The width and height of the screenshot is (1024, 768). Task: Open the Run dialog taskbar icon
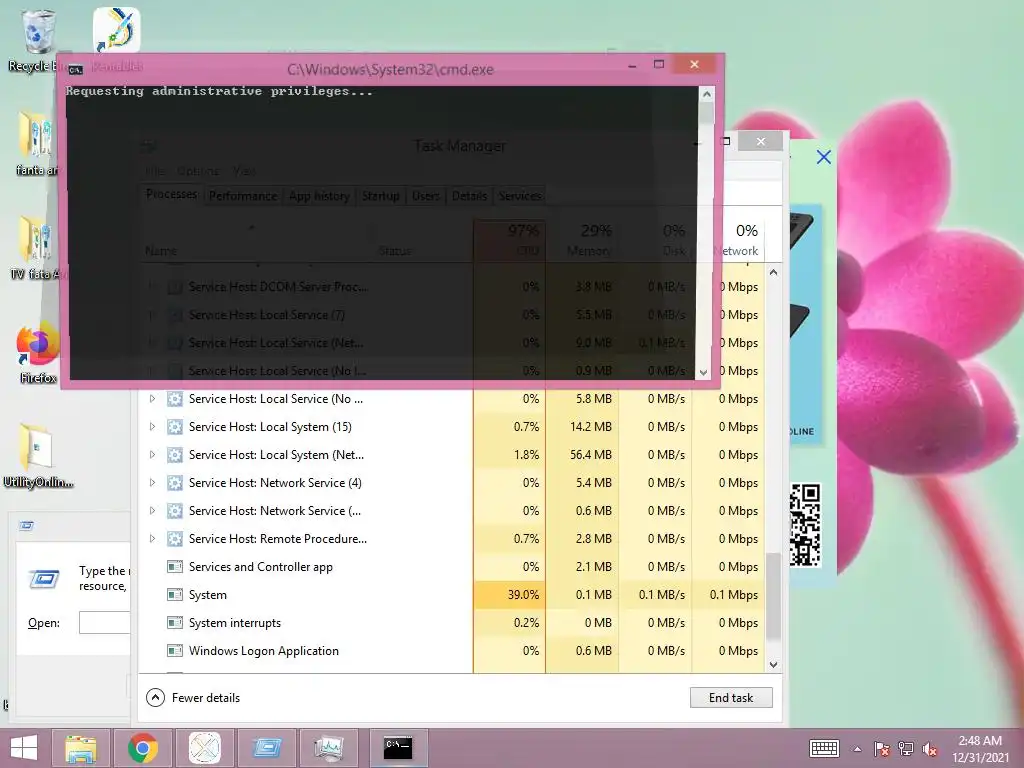266,748
